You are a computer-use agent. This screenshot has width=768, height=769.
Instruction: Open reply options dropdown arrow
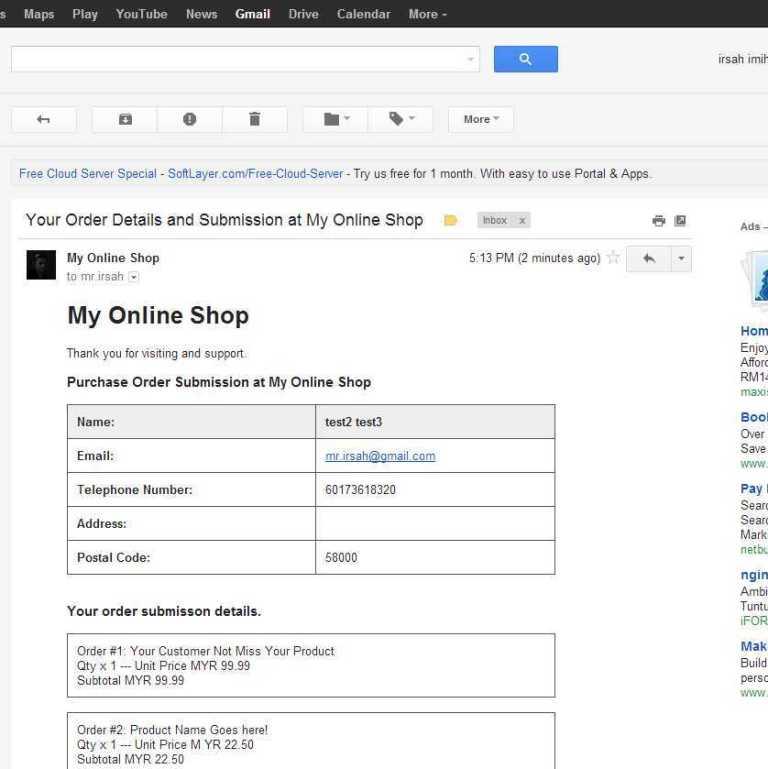681,258
